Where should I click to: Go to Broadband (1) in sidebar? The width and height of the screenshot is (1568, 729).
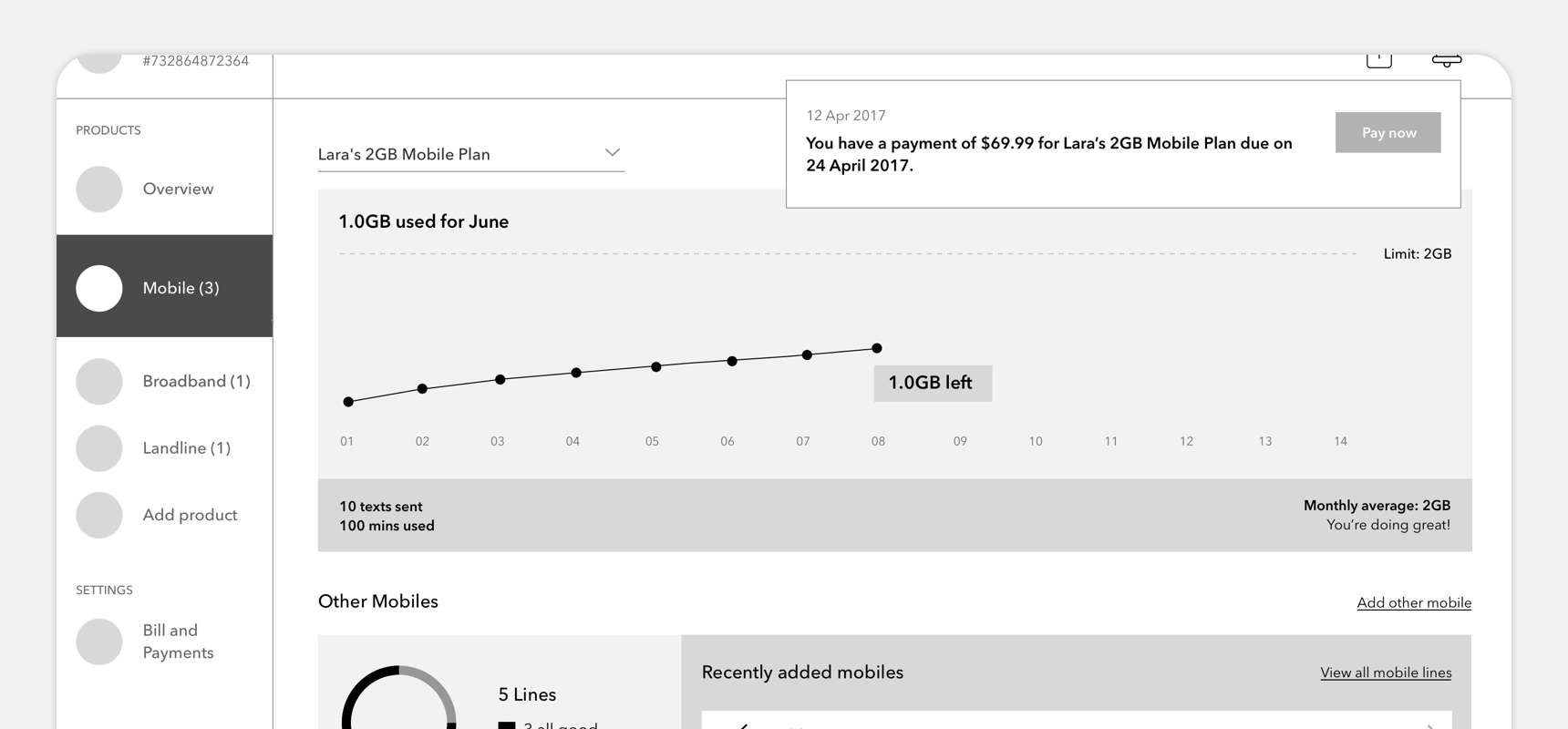point(196,381)
